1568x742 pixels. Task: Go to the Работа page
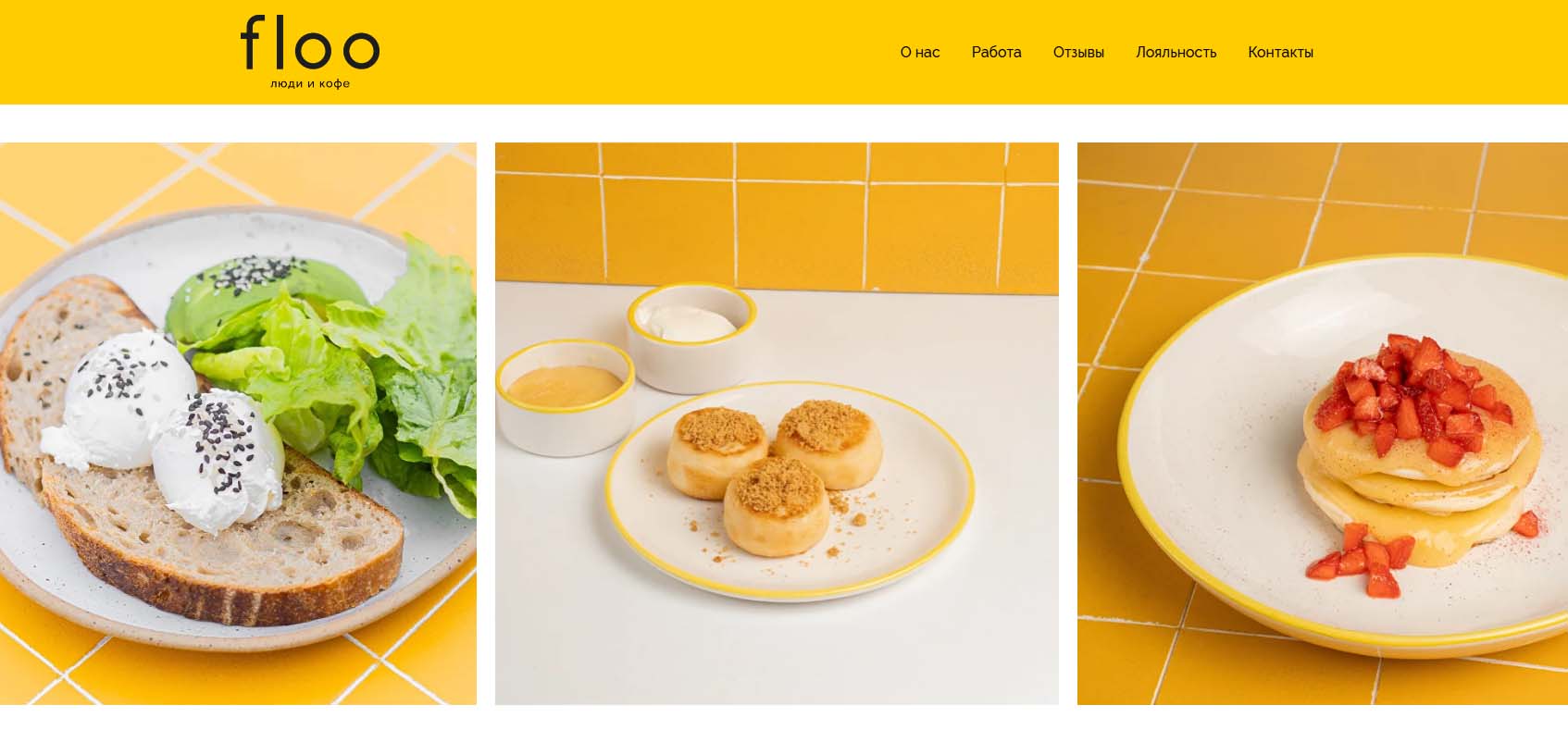(x=996, y=53)
